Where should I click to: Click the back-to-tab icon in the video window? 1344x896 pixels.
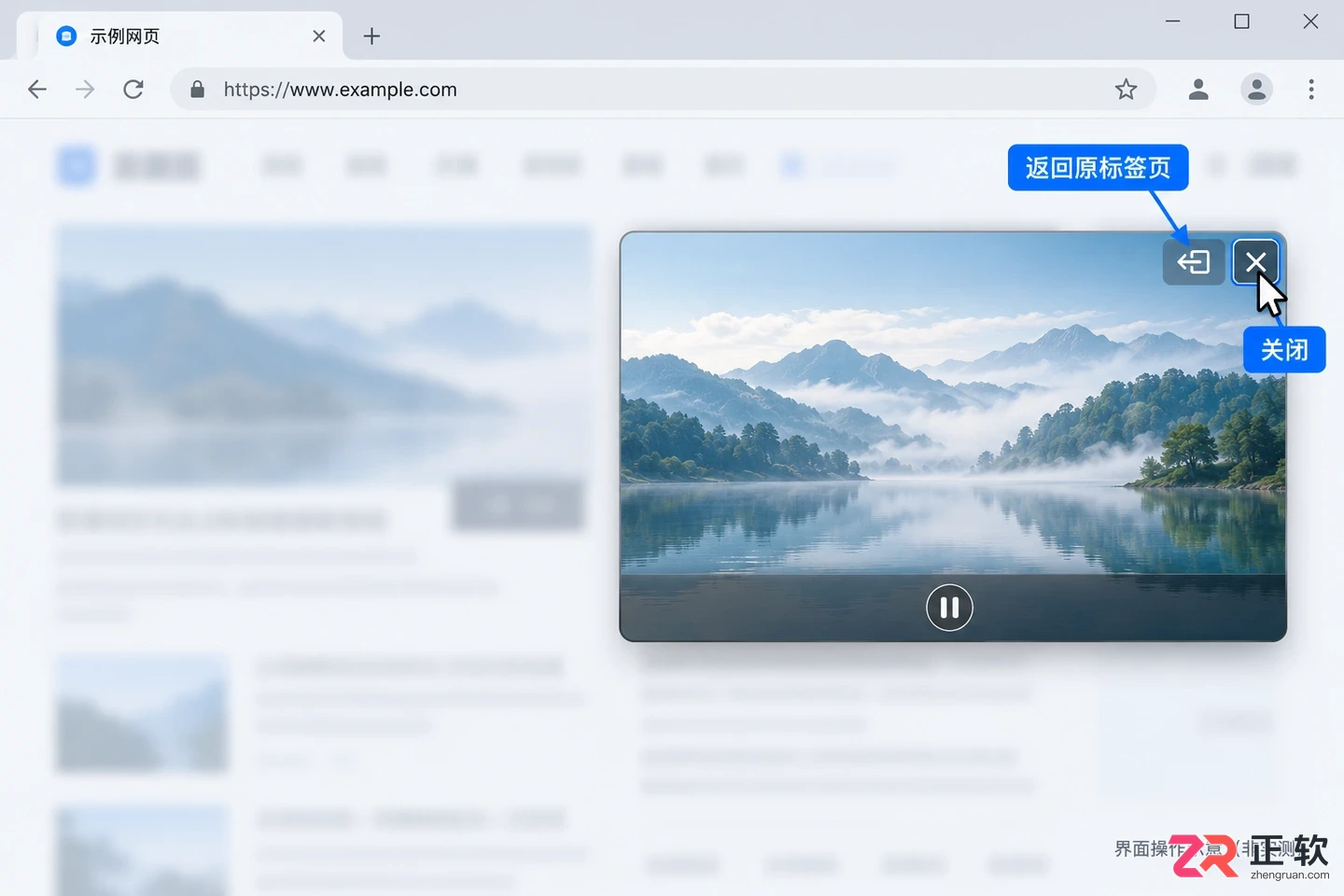click(1194, 262)
